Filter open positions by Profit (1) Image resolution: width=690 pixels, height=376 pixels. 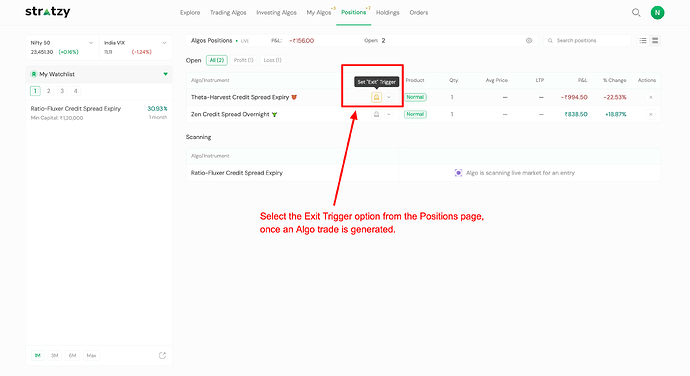(x=244, y=60)
